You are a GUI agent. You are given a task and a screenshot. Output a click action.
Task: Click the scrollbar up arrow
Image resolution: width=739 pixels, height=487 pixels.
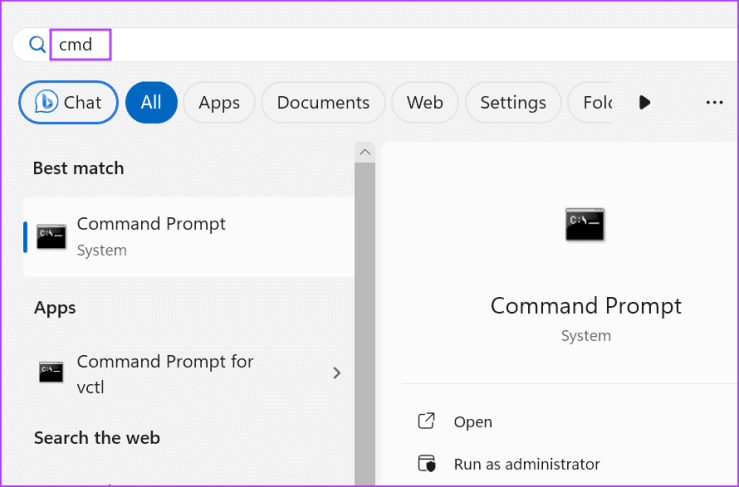364,152
